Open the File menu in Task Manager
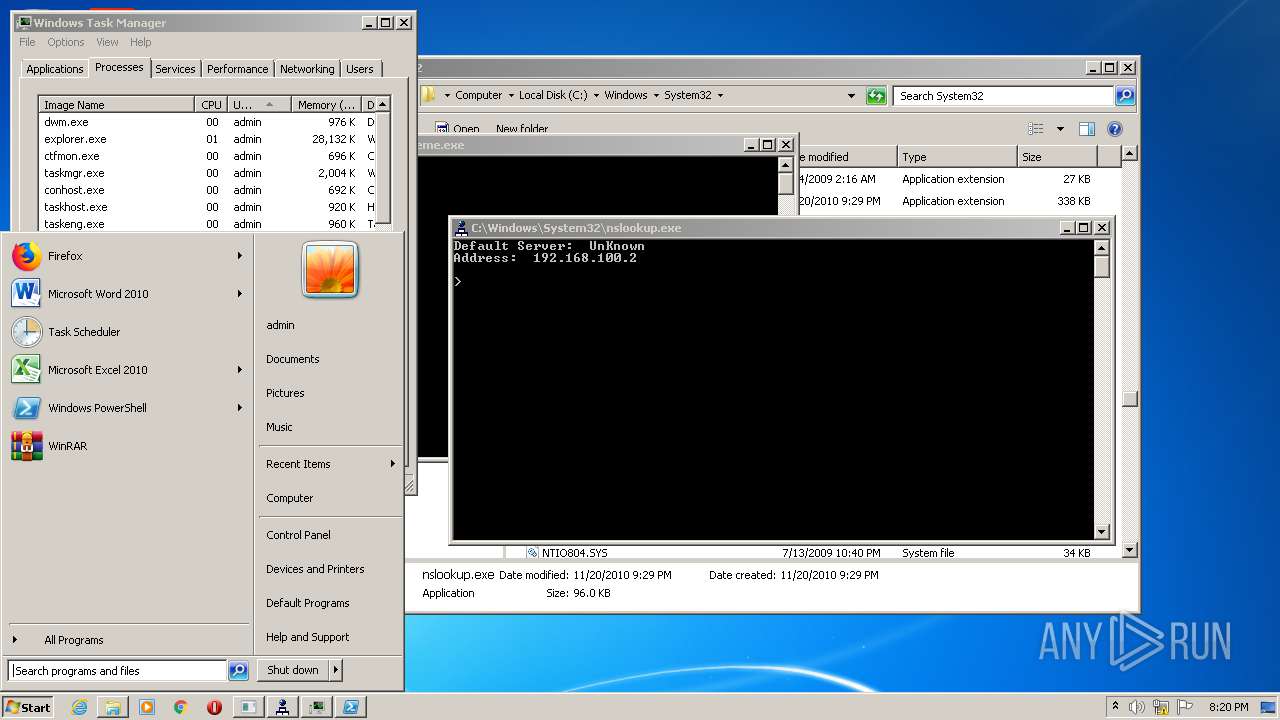 tap(27, 42)
